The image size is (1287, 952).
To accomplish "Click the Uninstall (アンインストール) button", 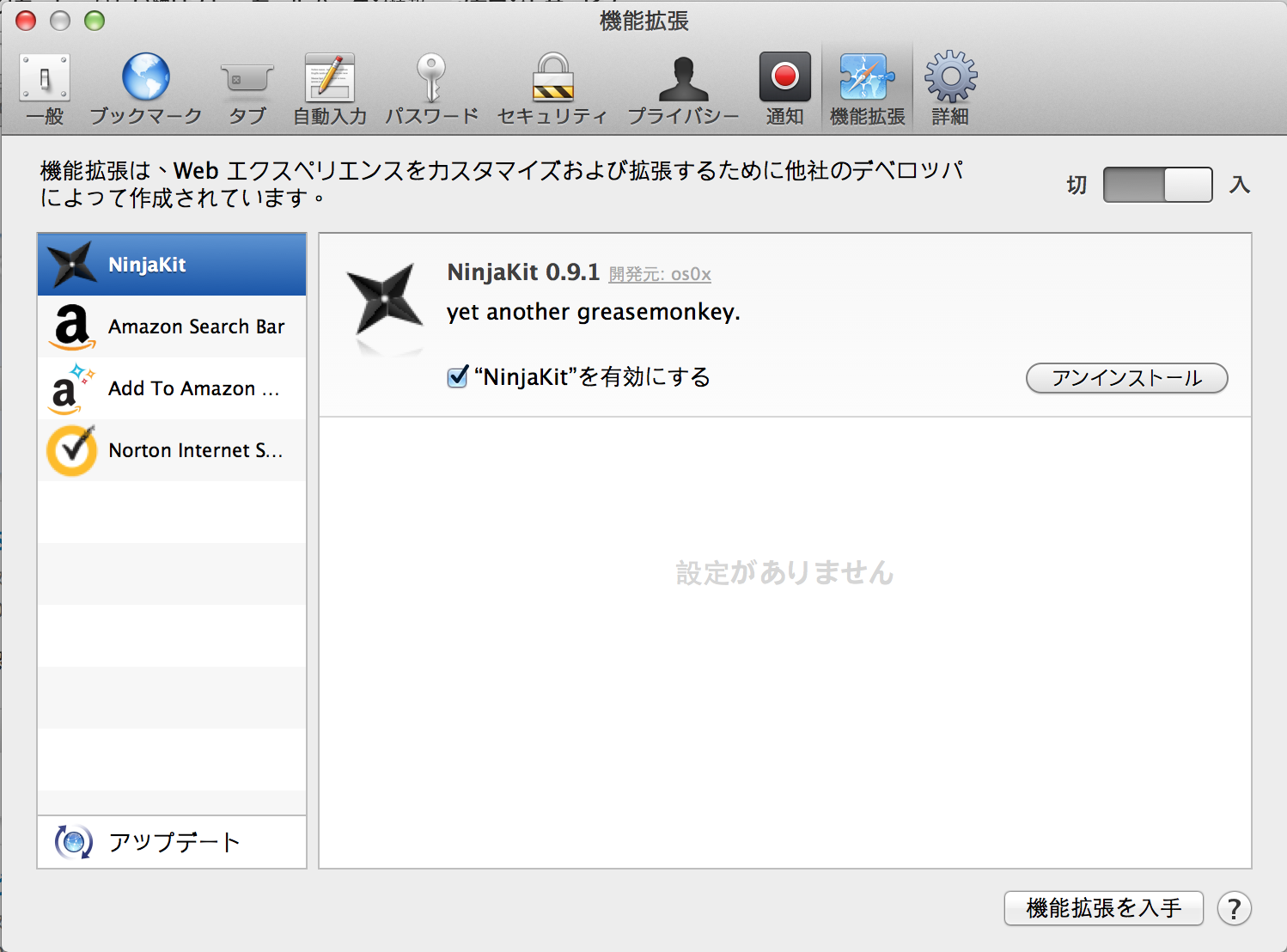I will [1126, 378].
